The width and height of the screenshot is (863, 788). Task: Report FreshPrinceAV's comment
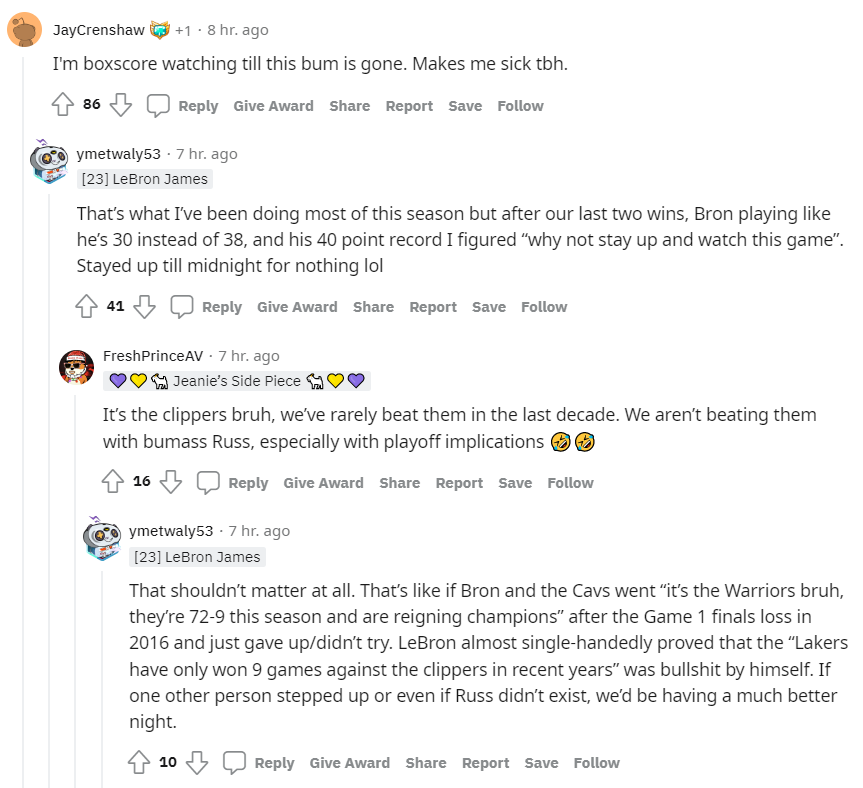(459, 483)
